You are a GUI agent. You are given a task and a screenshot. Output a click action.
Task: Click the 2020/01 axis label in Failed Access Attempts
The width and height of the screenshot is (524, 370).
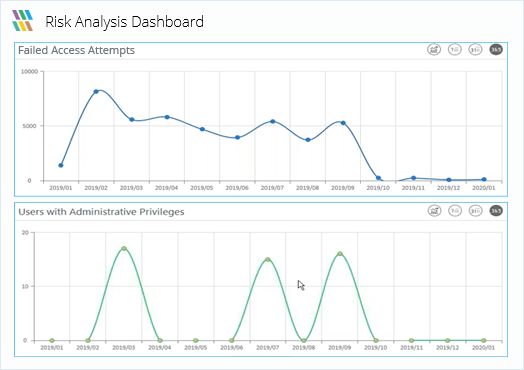coord(484,188)
